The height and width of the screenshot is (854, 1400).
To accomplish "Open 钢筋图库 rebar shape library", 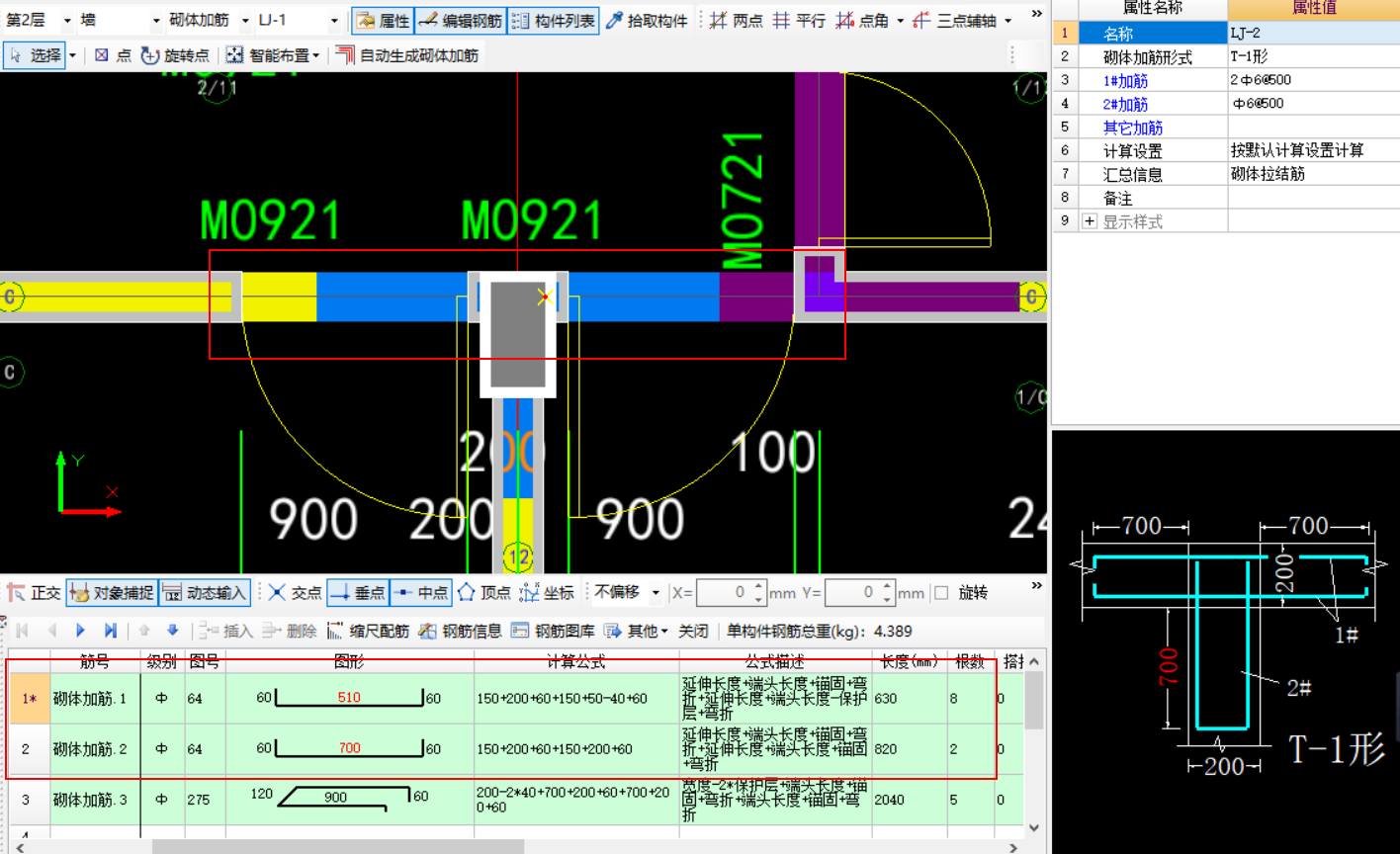I will point(553,631).
